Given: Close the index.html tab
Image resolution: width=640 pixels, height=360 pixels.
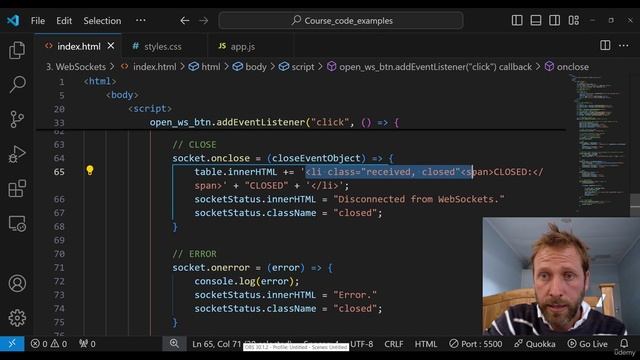Looking at the screenshot, I should coord(111,46).
